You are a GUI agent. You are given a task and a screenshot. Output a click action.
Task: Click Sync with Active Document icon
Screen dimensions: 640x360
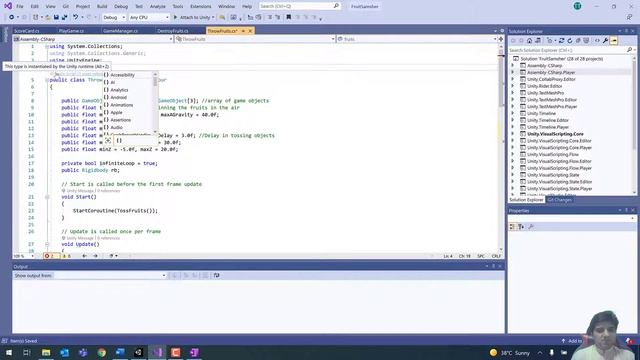[x=562, y=40]
